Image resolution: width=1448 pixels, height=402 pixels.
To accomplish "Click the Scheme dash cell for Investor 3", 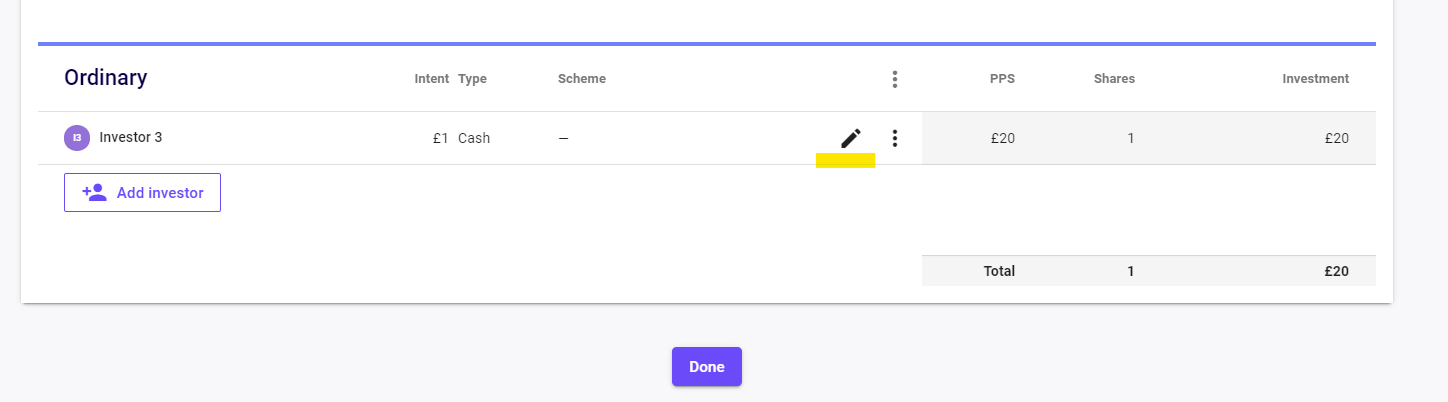I will (x=563, y=139).
